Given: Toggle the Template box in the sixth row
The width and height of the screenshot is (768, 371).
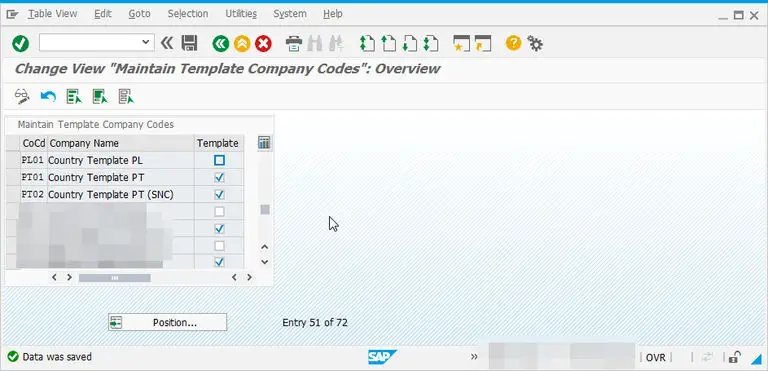Looking at the screenshot, I should click(x=219, y=246).
